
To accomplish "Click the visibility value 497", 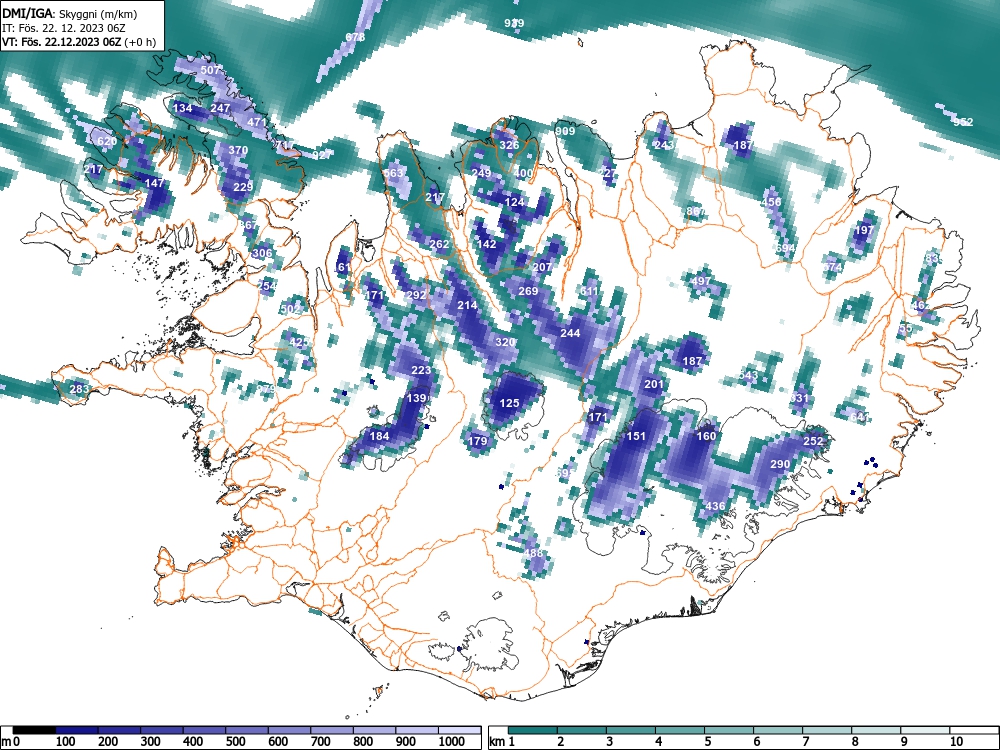I will coord(700,281).
